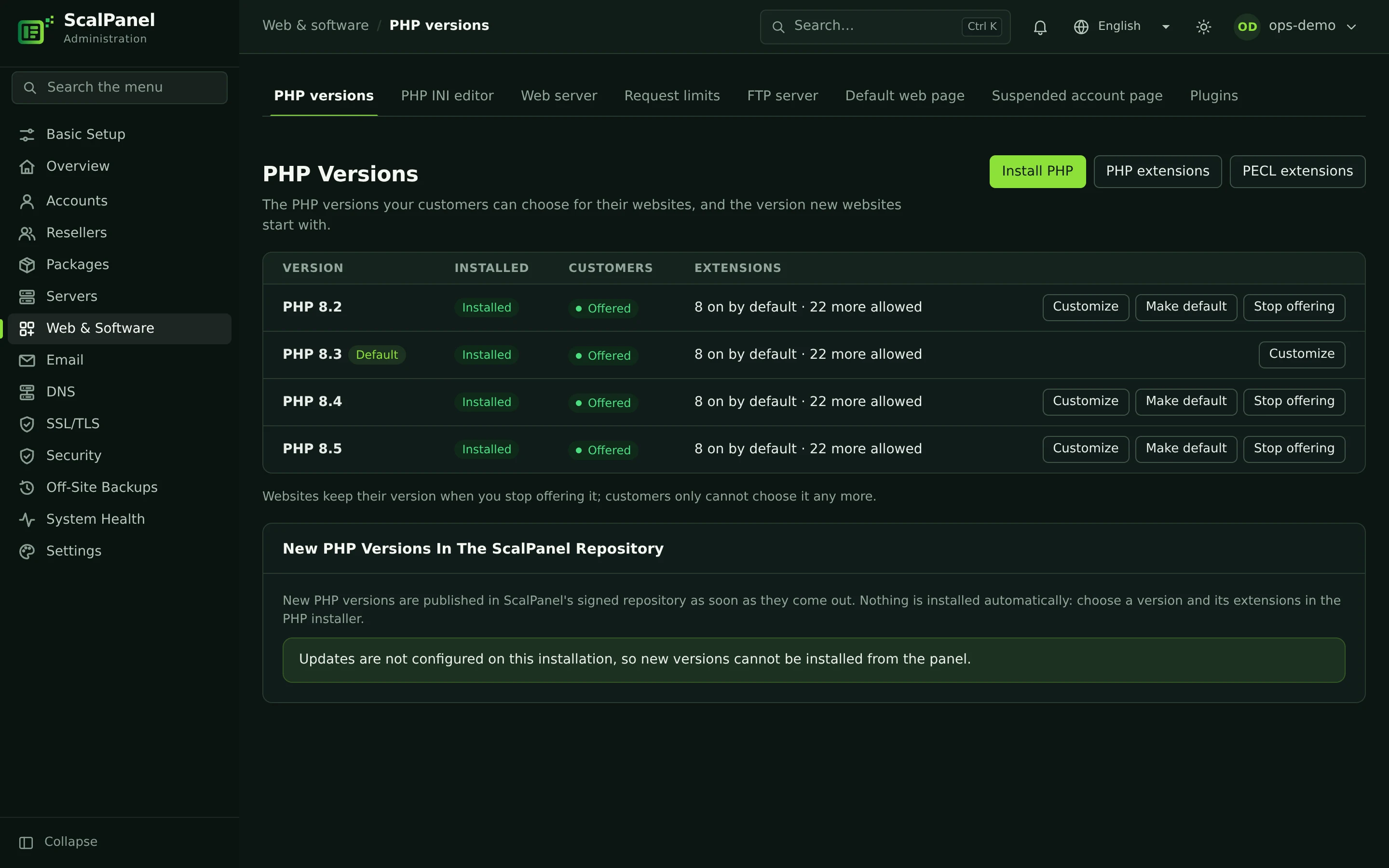Click the Servers rack icon
Viewport: 1389px width, 868px height.
(27, 297)
